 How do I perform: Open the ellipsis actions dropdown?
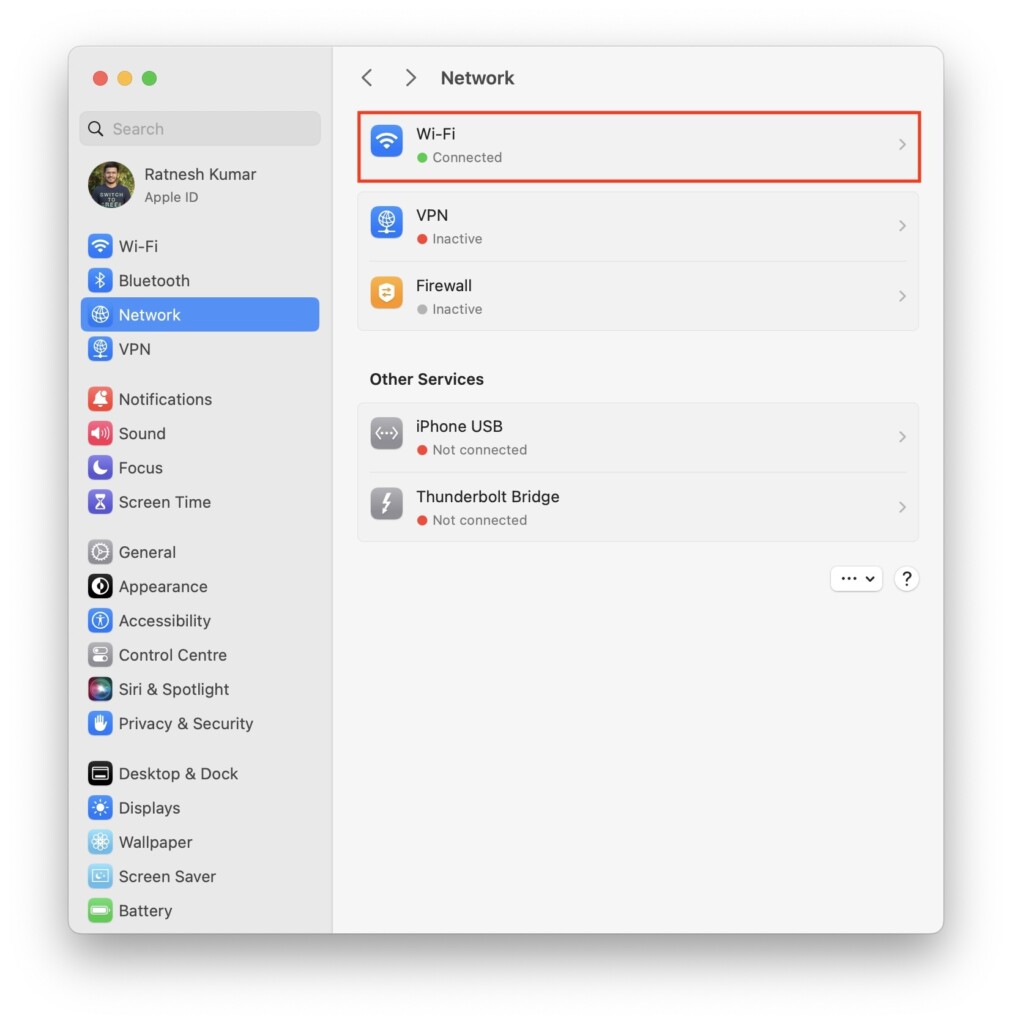click(857, 579)
